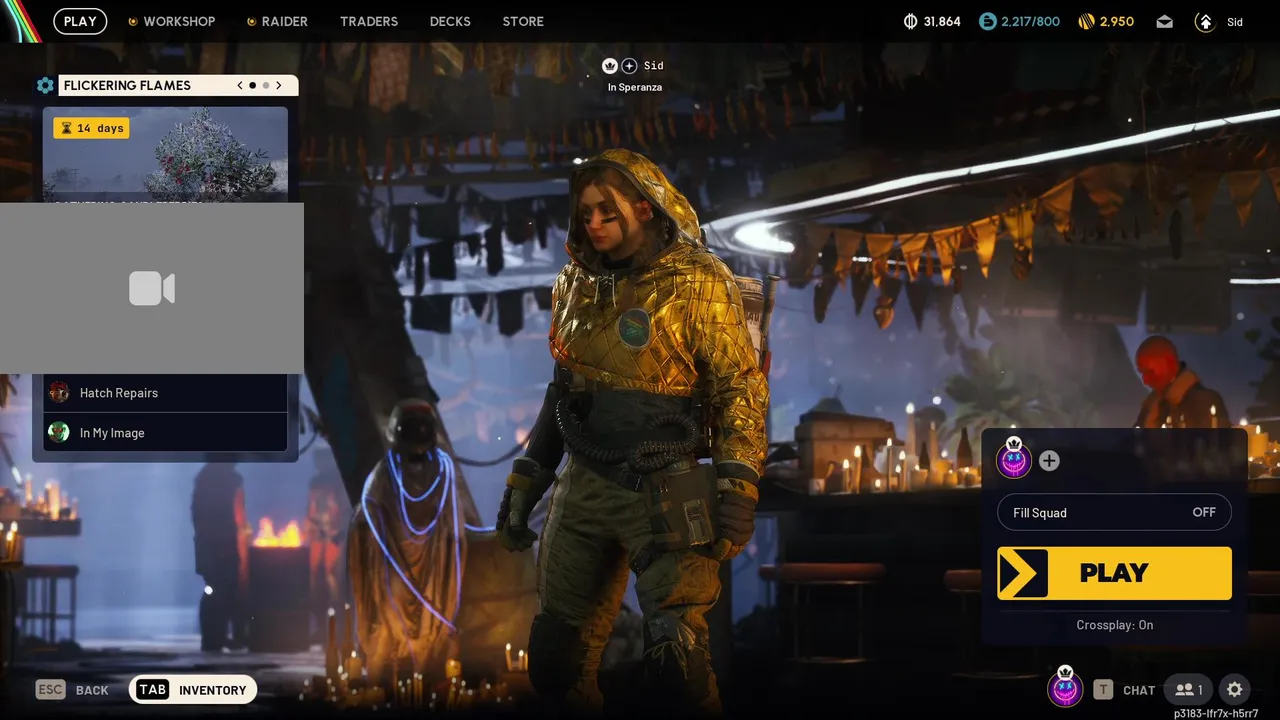This screenshot has height=720, width=1280.
Task: Open the mailbox envelope icon
Action: coord(1164,21)
